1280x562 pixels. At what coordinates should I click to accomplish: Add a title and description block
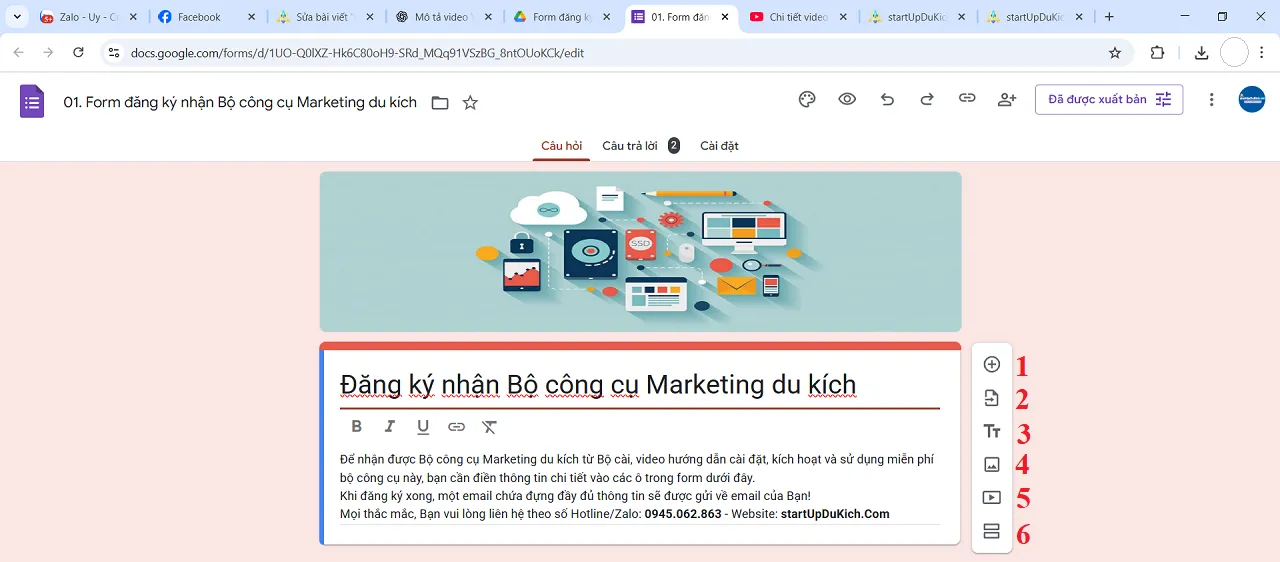991,432
